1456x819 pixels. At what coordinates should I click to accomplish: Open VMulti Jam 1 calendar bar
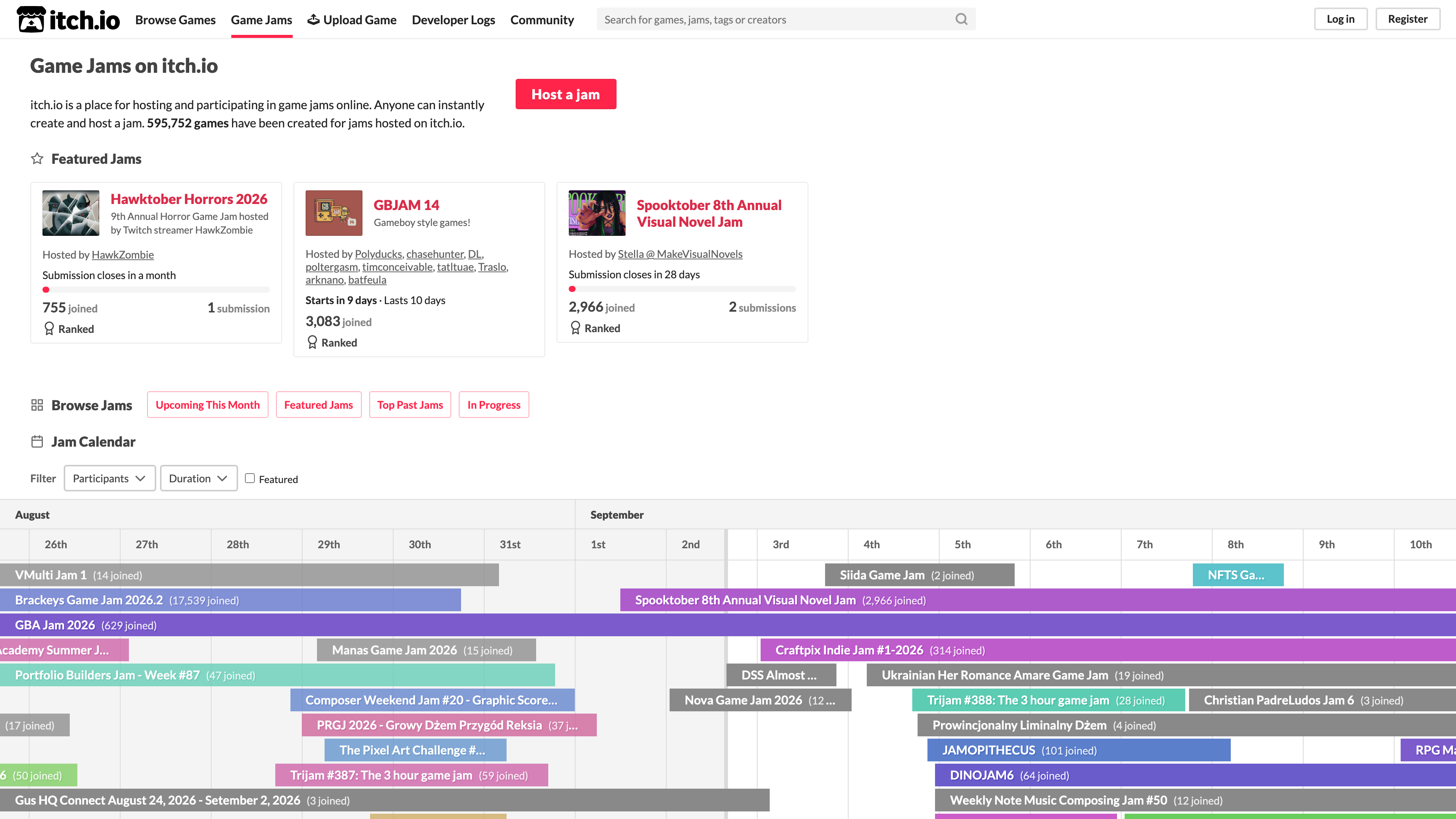pyautogui.click(x=249, y=575)
